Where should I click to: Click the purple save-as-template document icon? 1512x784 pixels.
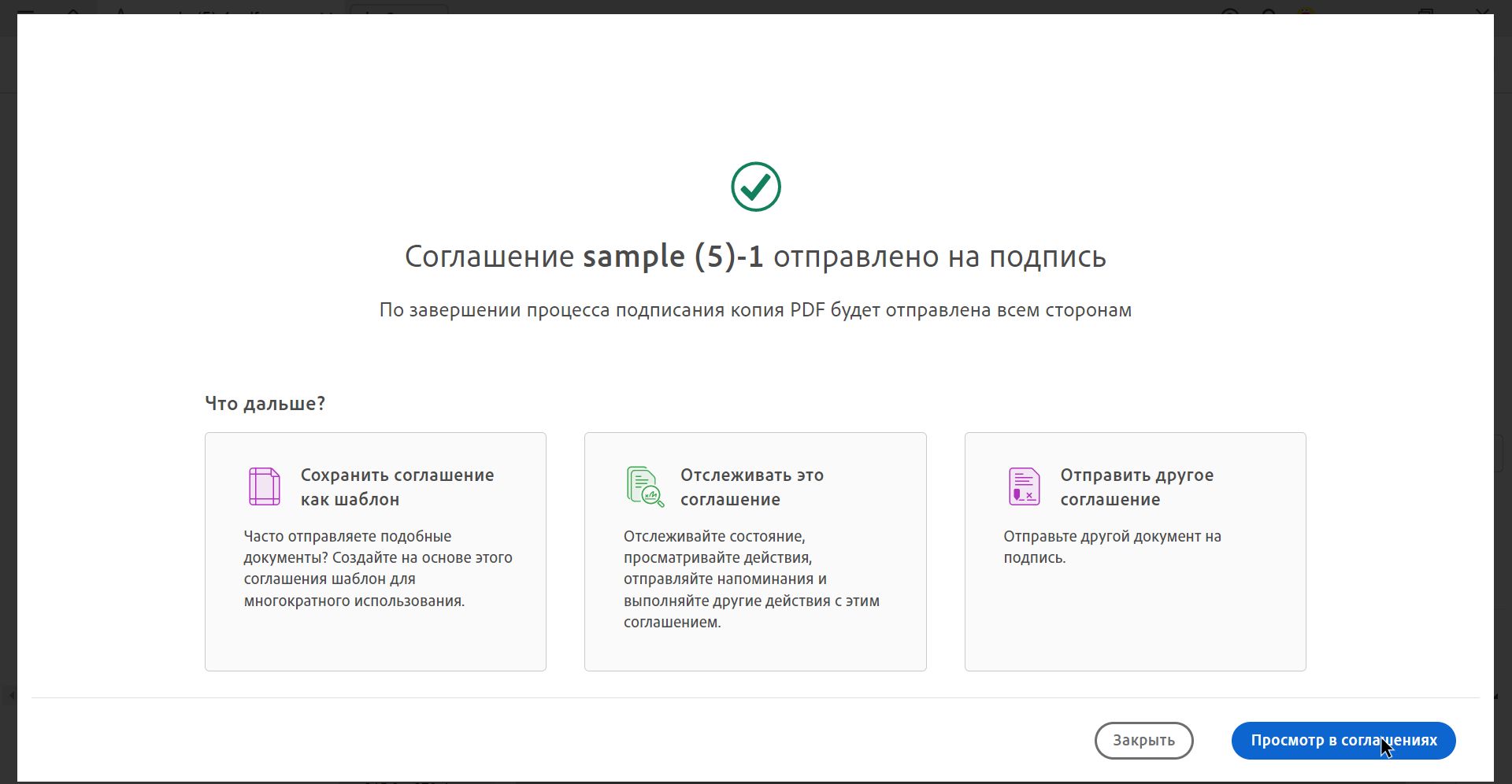(264, 486)
